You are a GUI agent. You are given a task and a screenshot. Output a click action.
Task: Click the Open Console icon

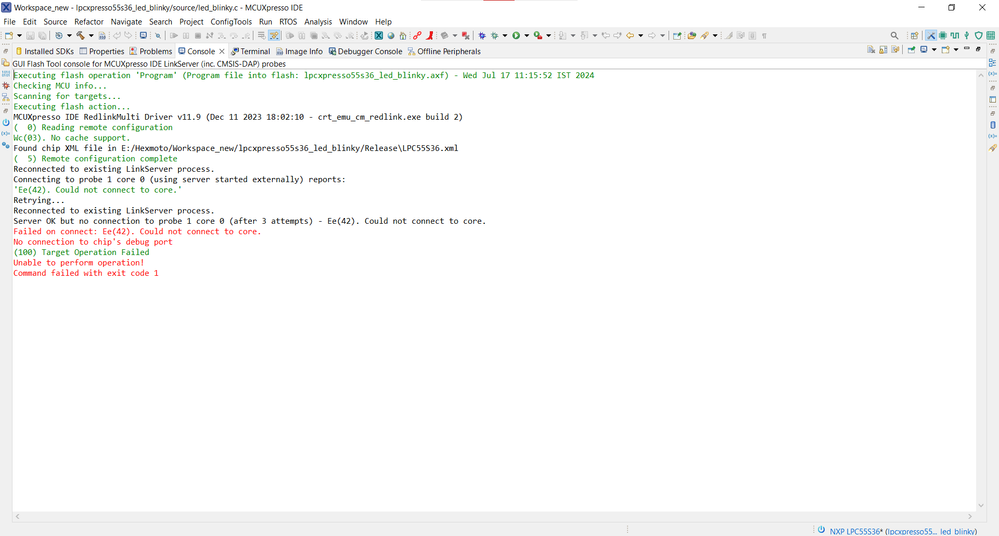pos(945,50)
